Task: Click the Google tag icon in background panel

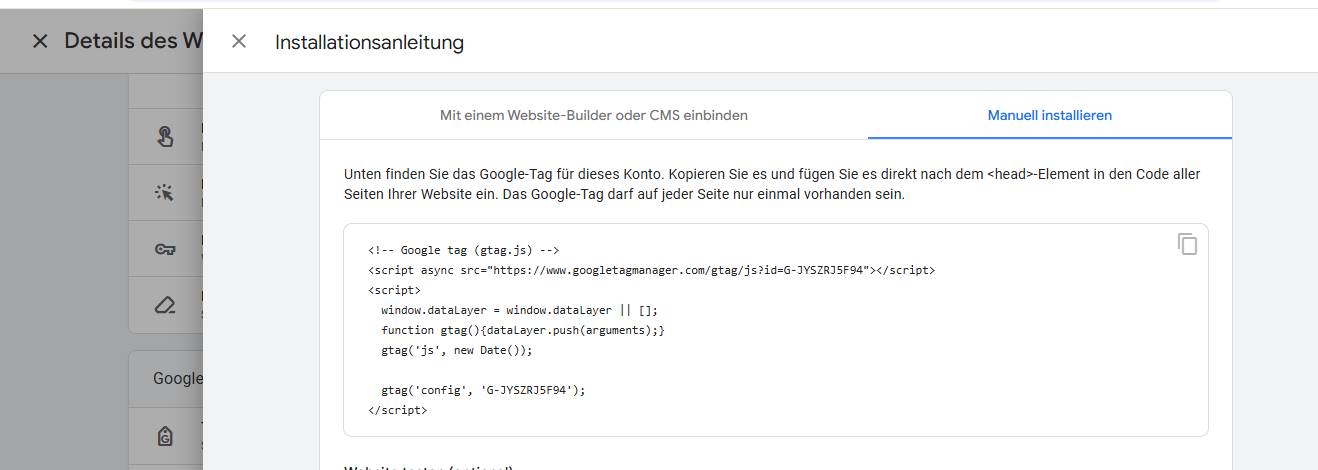Action: [x=165, y=436]
